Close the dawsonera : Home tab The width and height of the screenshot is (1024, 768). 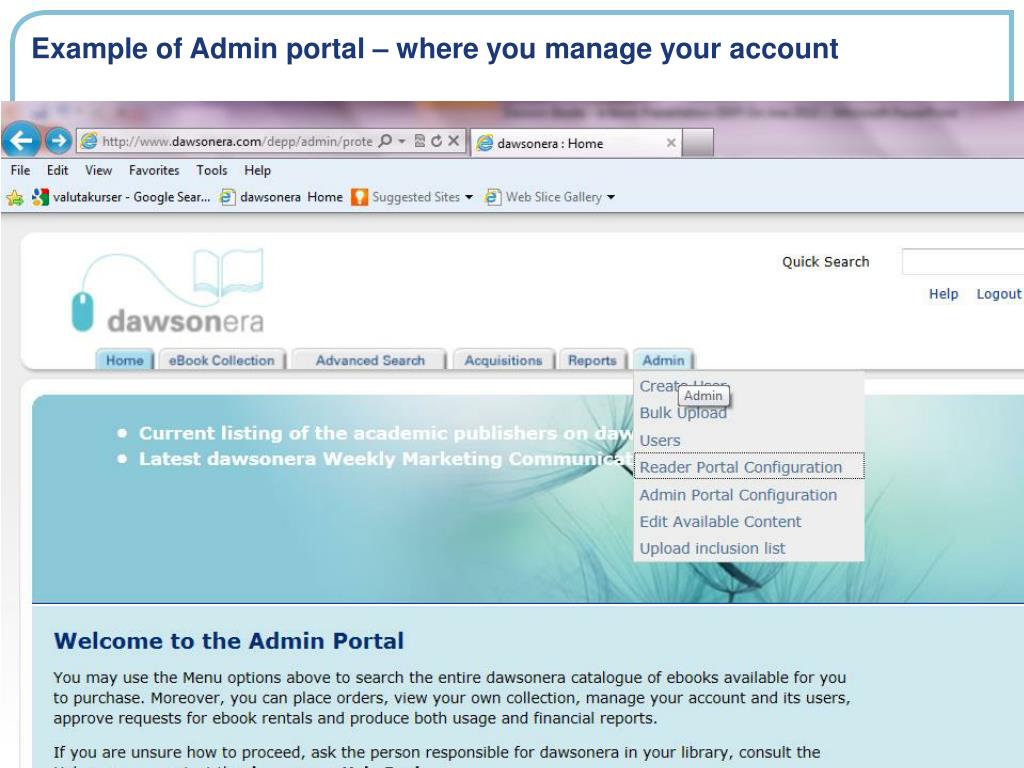point(671,143)
